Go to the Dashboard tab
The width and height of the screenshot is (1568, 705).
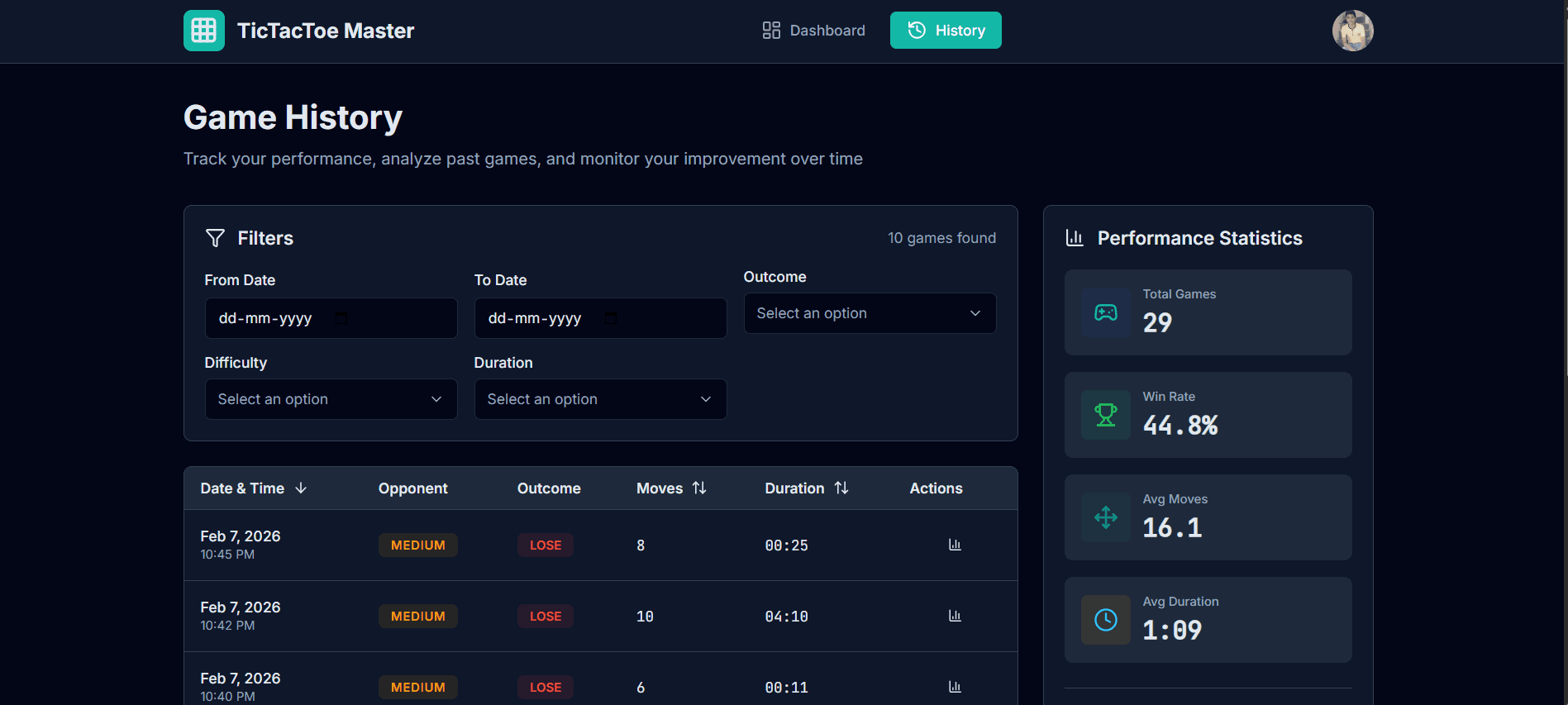tap(813, 31)
